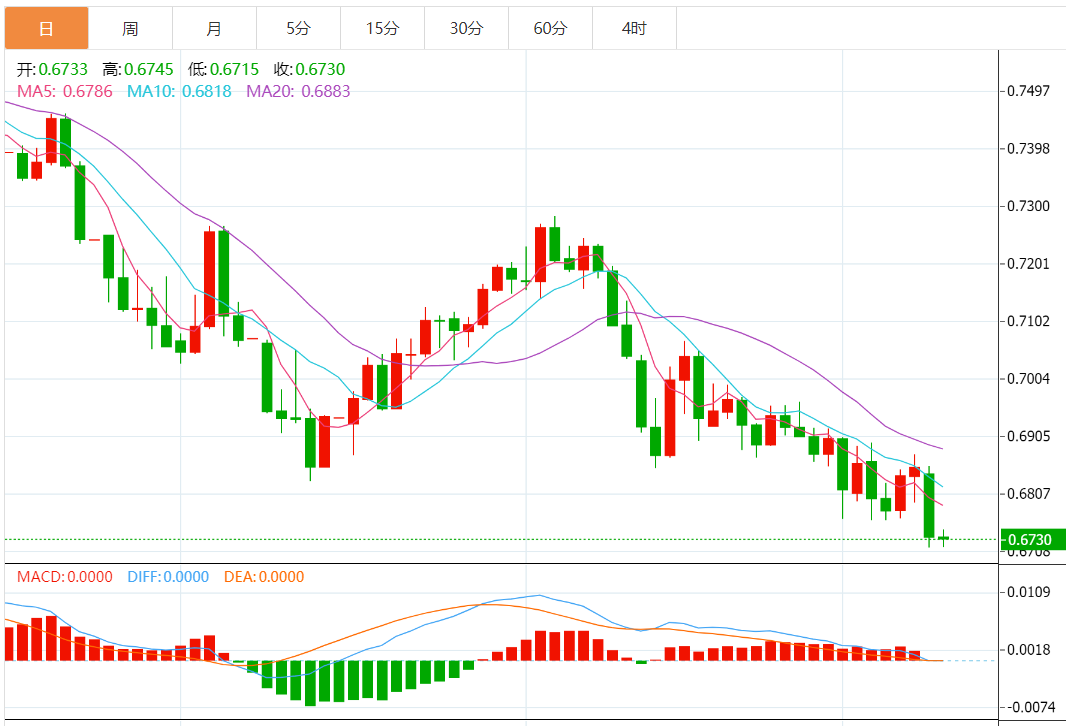1066x726 pixels.
Task: Click the 0.0018 MACD axis label
Action: point(1029,650)
